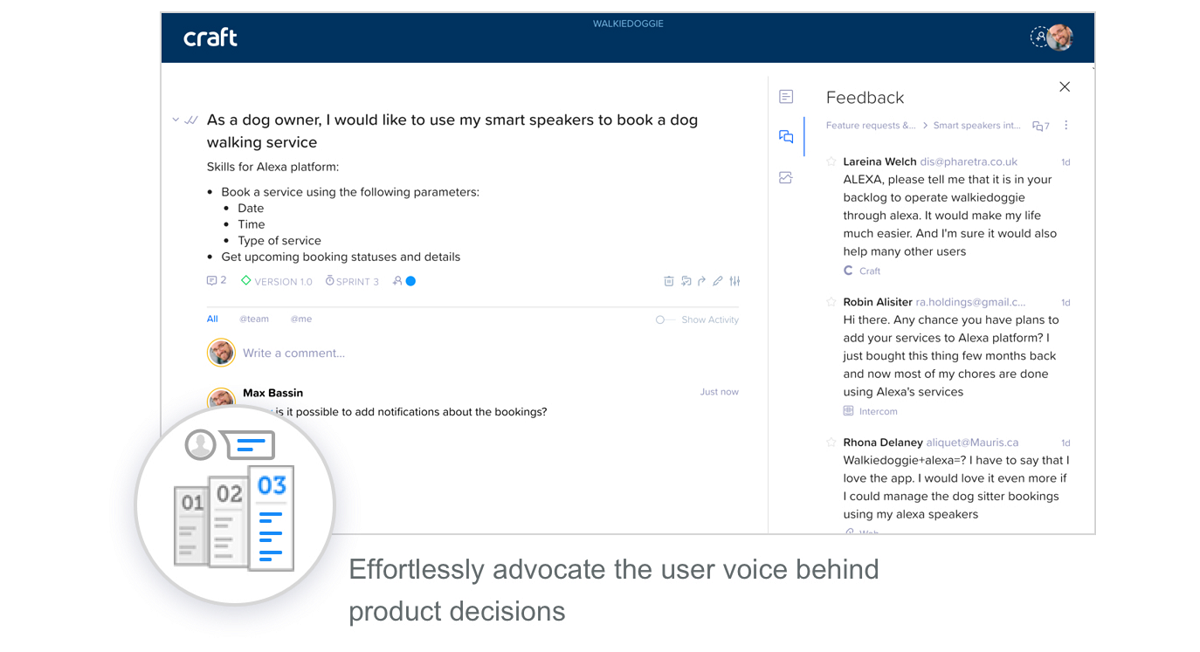Click the share arrow icon

[702, 282]
